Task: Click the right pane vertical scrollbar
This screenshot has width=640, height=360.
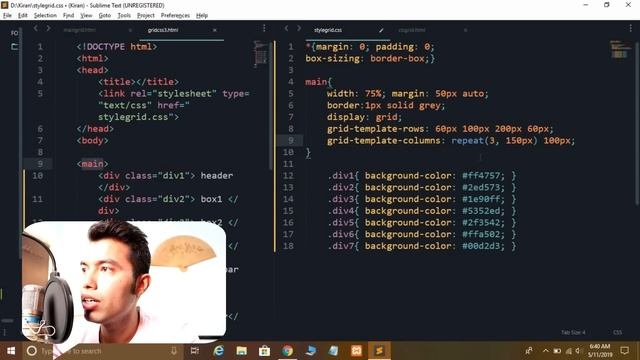Action: tap(637, 122)
